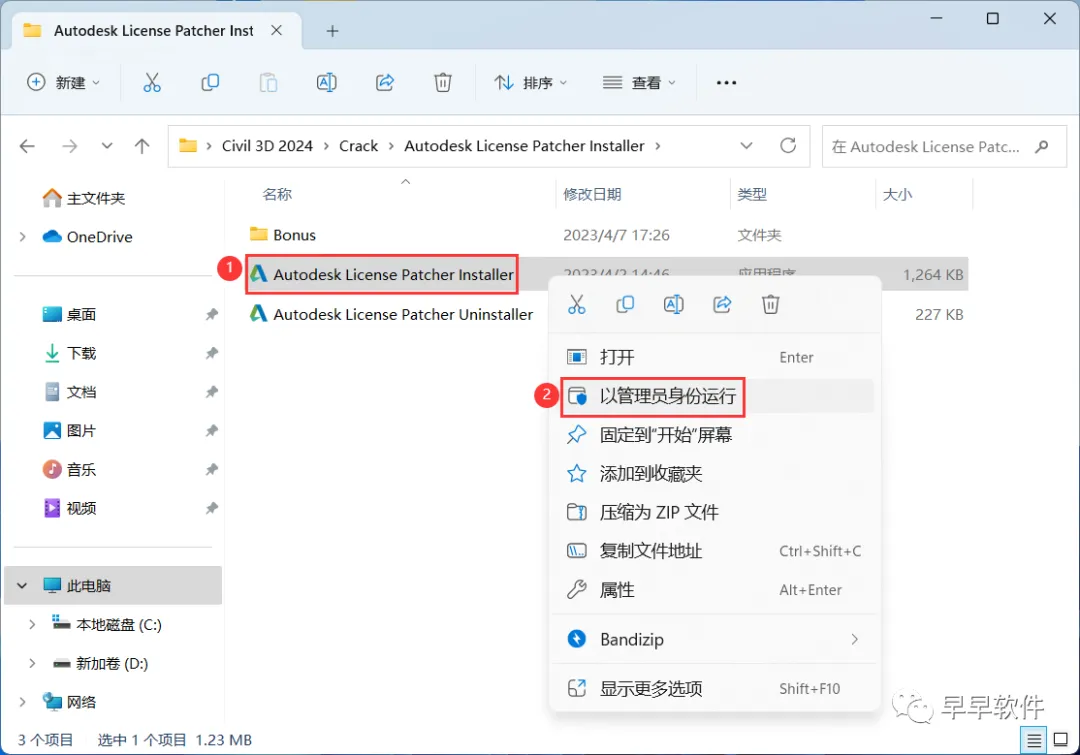Open the recent locations dropdown chevron
The height and width of the screenshot is (755, 1080).
107,146
